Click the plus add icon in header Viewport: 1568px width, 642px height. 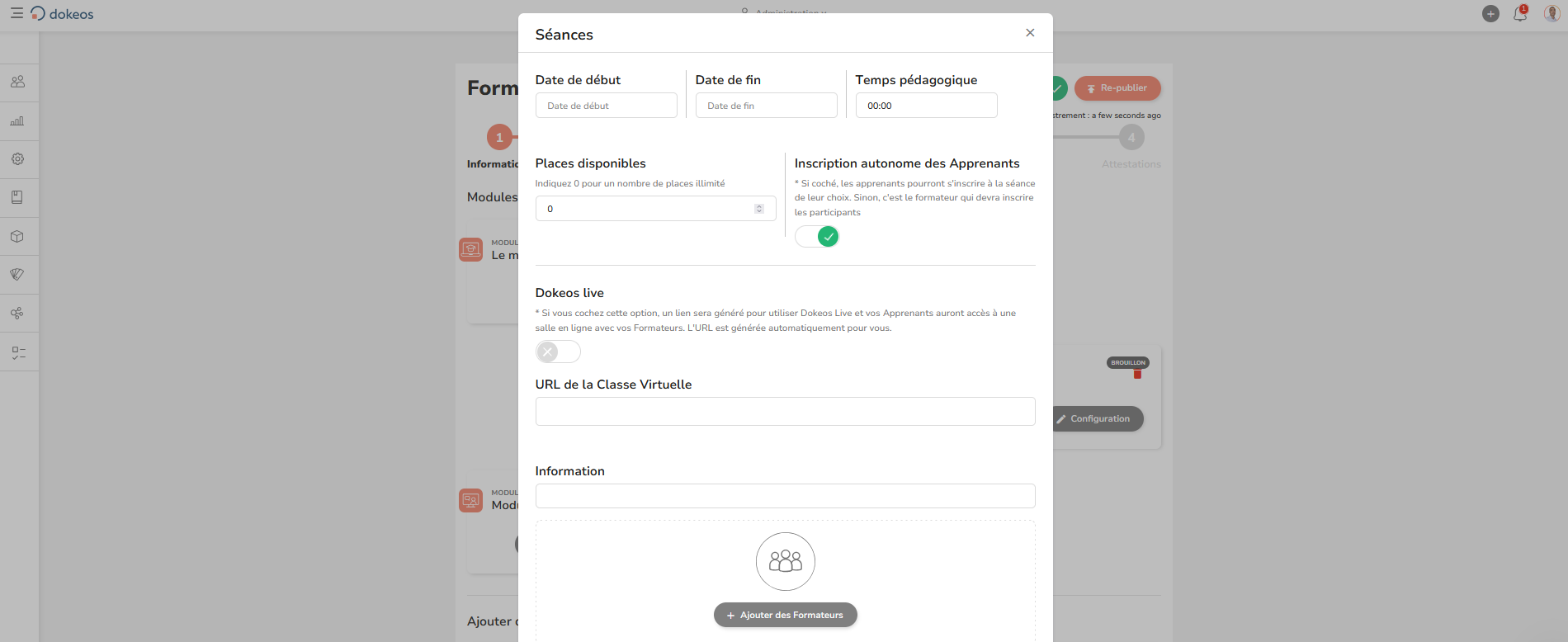[1490, 14]
